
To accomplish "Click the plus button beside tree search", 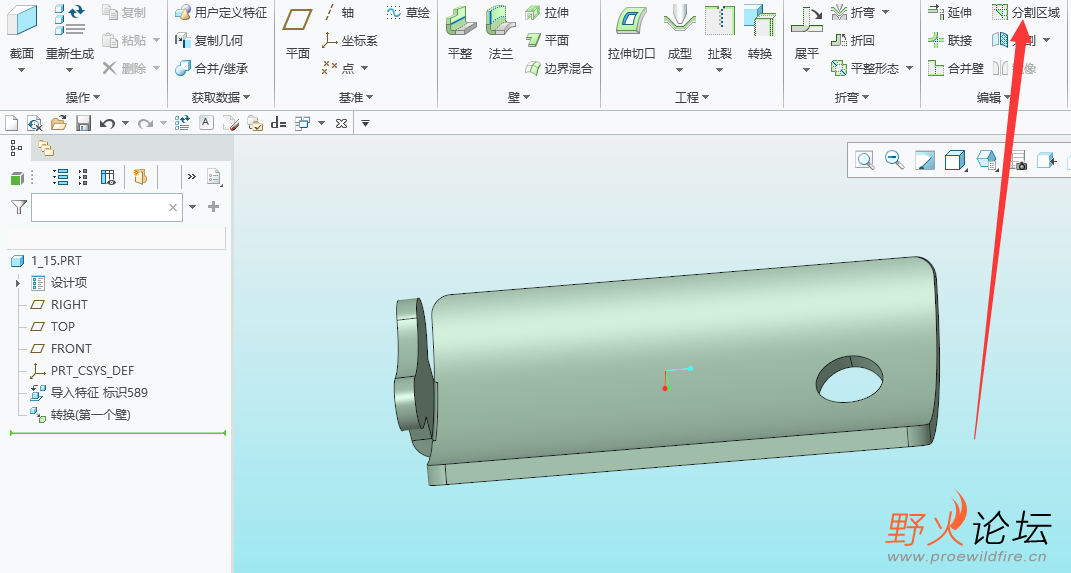I will coord(214,206).
